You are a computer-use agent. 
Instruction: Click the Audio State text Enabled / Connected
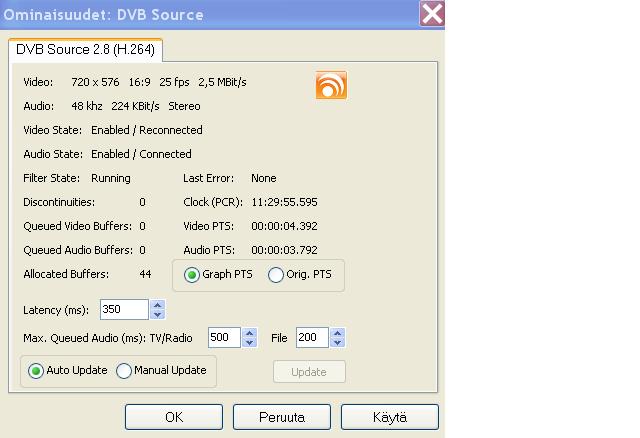[x=141, y=154]
